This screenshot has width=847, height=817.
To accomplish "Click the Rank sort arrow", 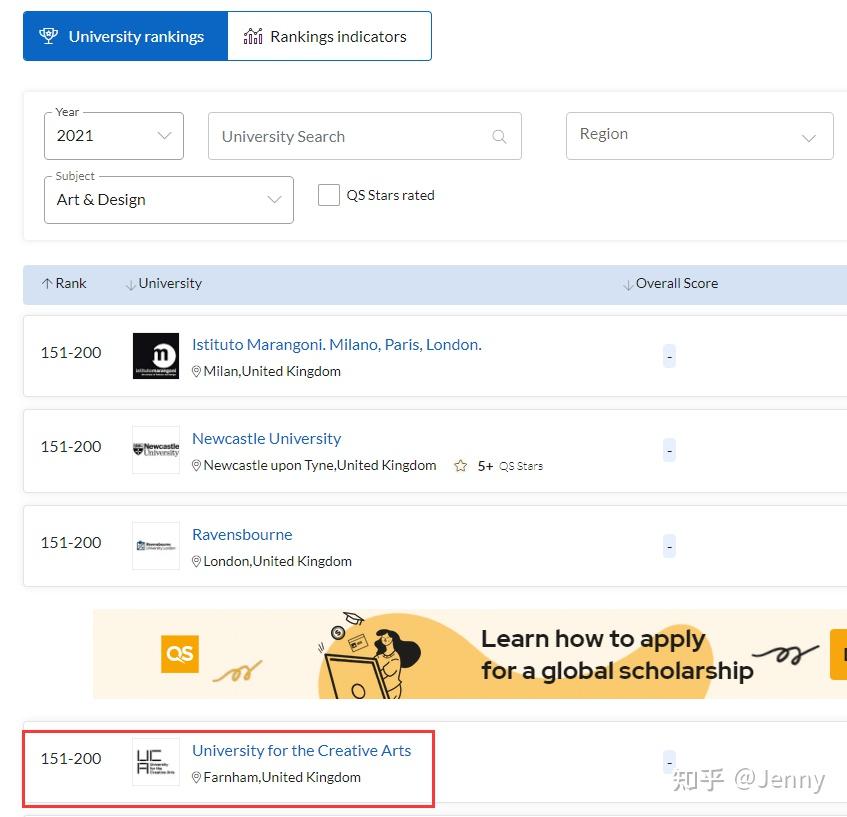I will tap(47, 284).
